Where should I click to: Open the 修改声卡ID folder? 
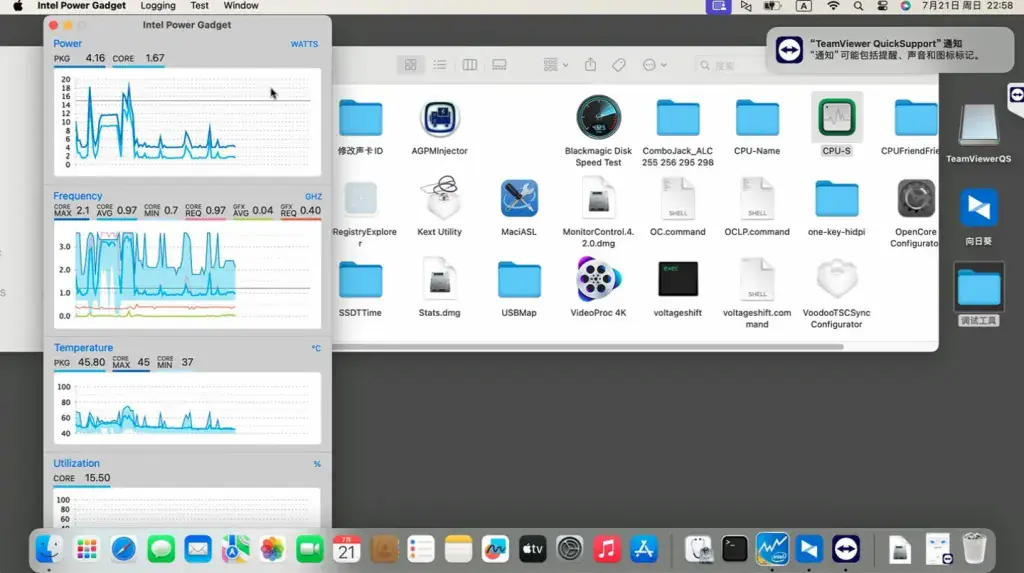point(360,118)
